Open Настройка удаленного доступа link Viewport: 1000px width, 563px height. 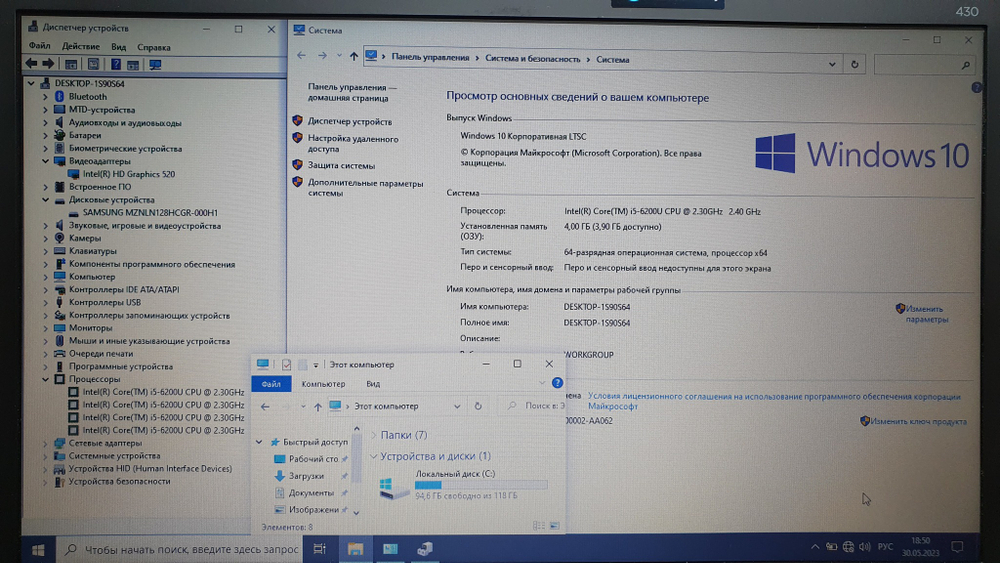click(x=353, y=143)
